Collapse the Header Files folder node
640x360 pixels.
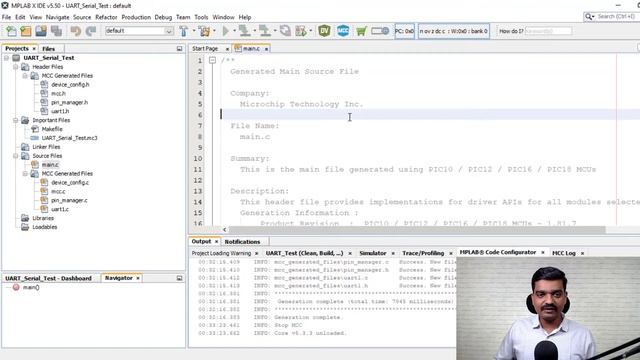click(16, 67)
